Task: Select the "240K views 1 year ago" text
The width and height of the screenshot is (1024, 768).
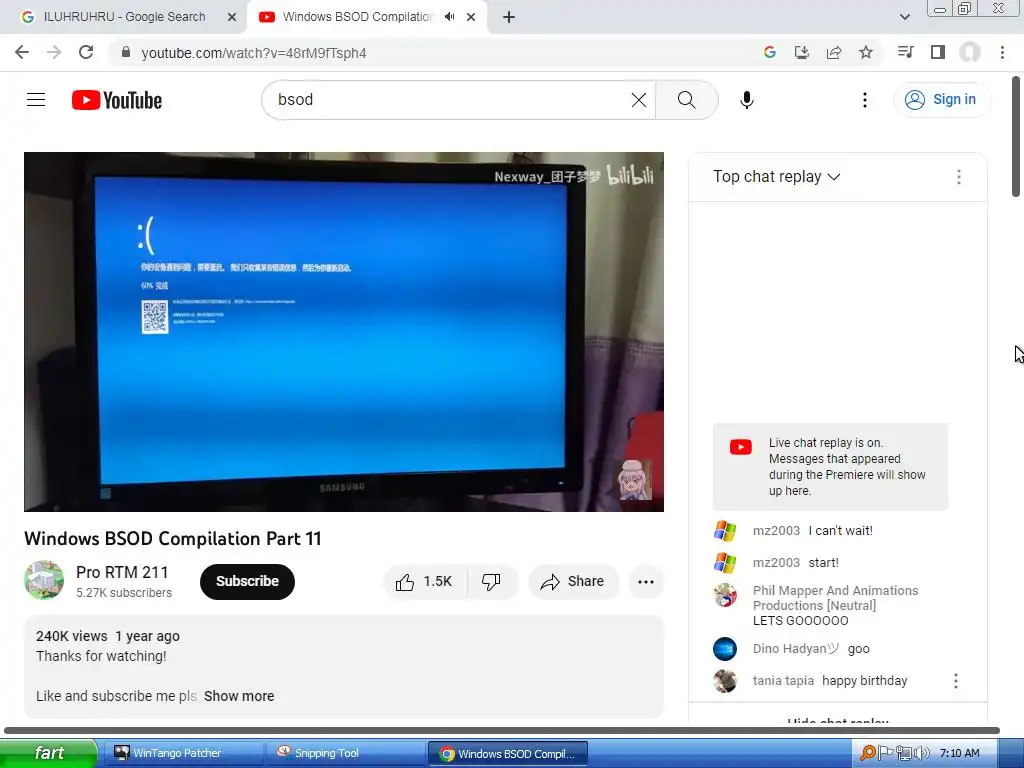Action: (108, 636)
